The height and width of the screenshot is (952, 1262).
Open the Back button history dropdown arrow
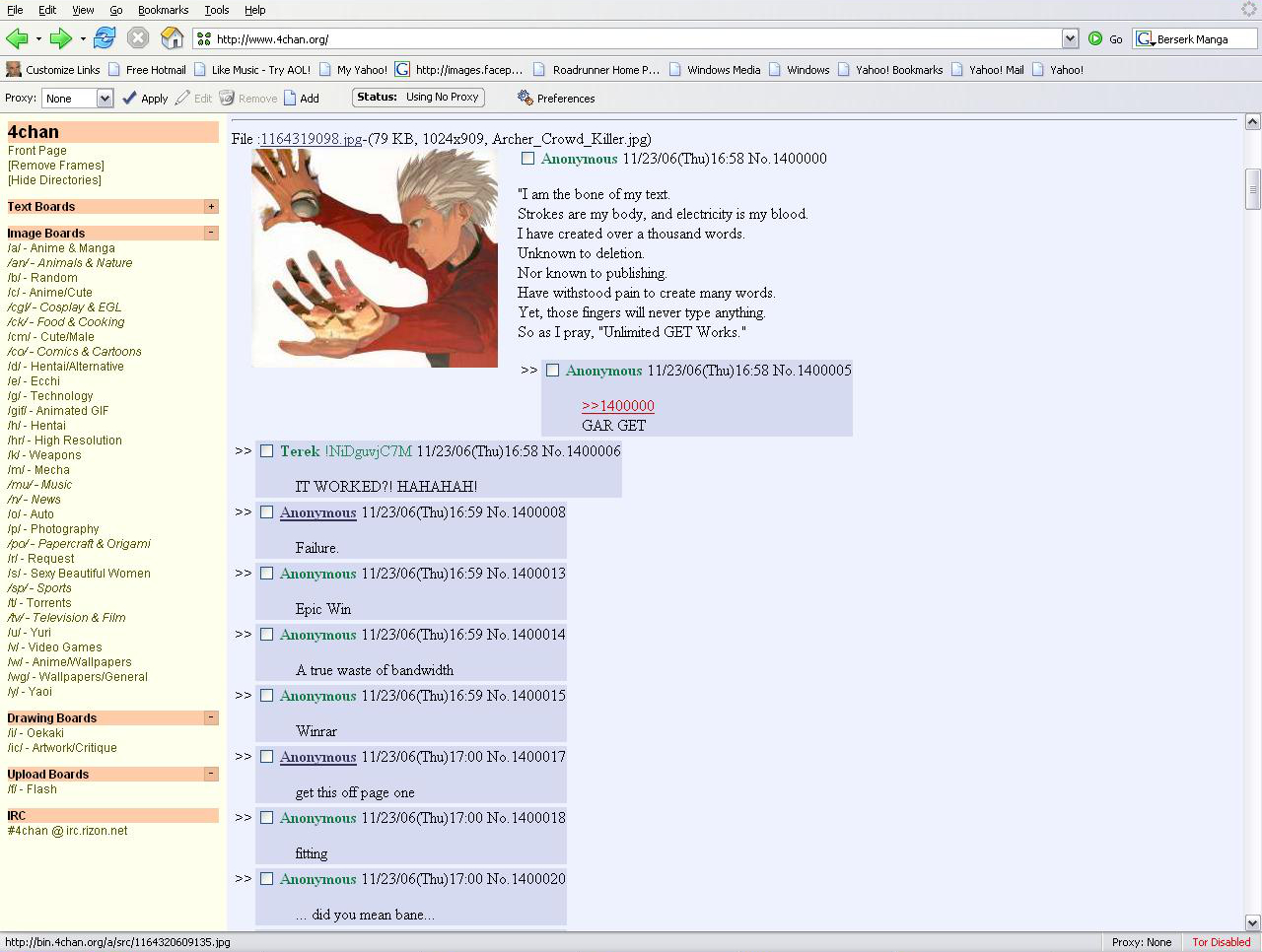point(38,39)
